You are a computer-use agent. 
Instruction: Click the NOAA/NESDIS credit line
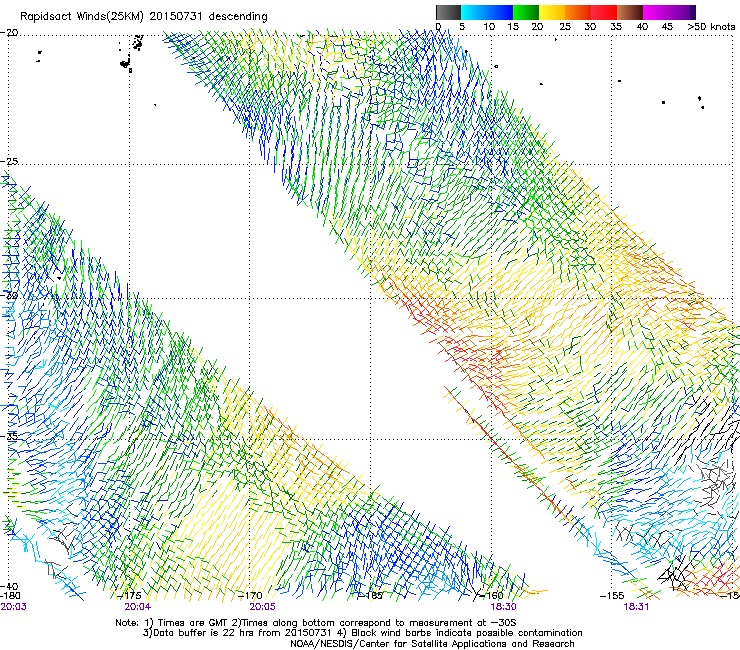coord(432,644)
